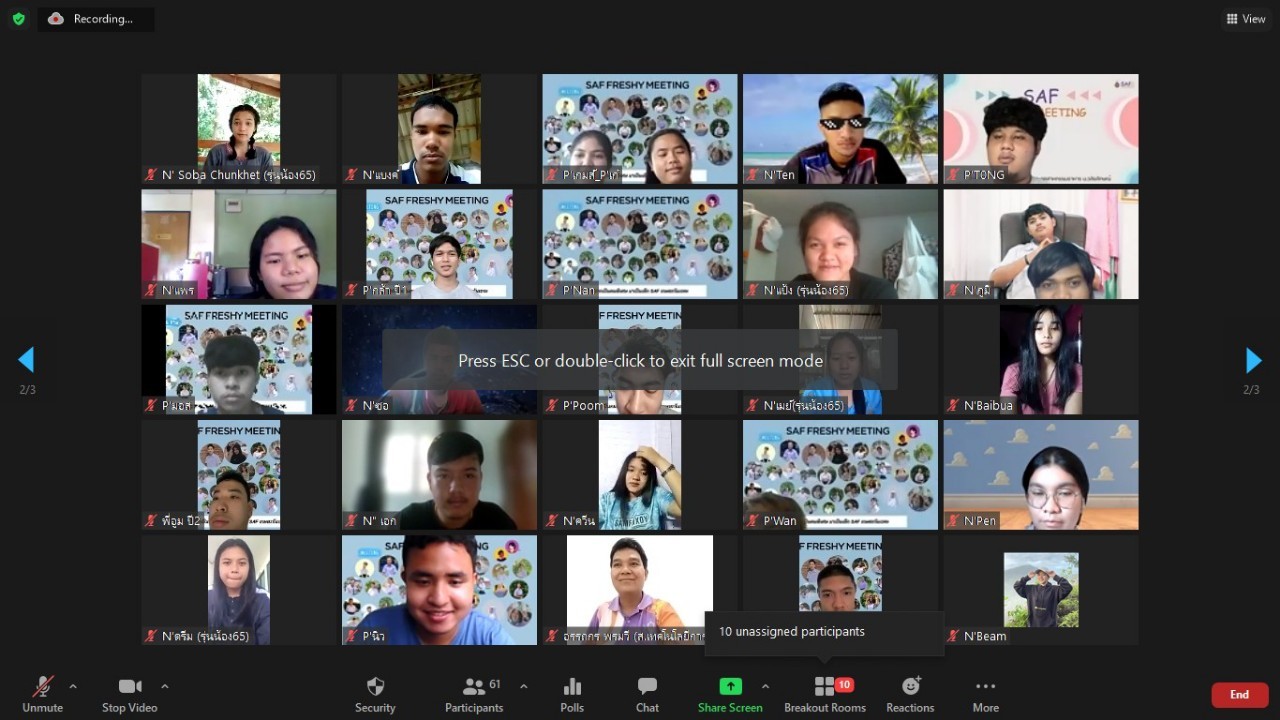Image resolution: width=1280 pixels, height=720 pixels.
Task: Expand video options arrow beside Stop Video
Action: 165,686
